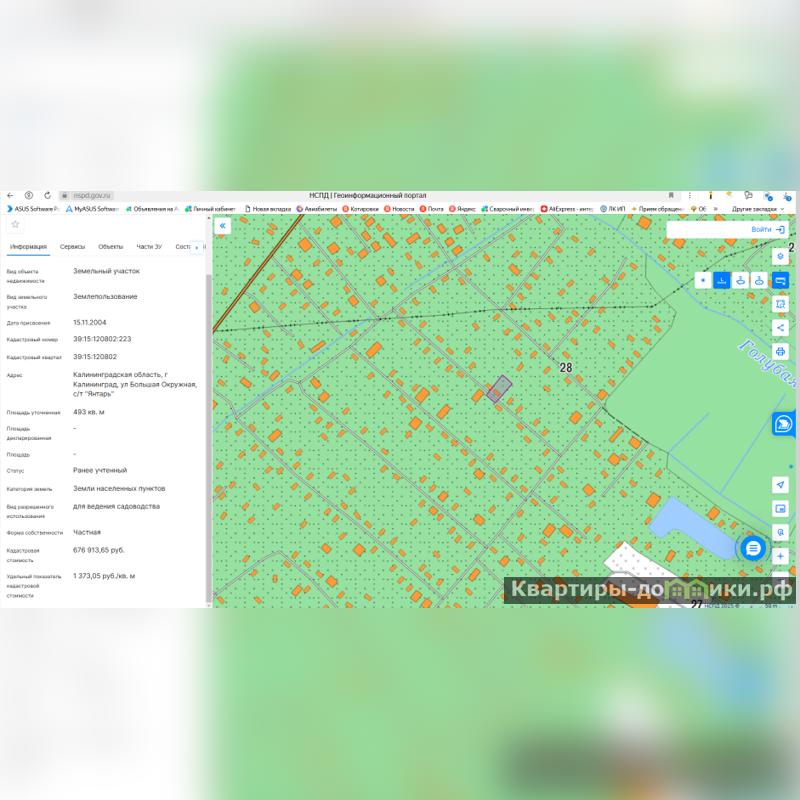800x800 pixels.
Task: Toggle the point measurement tool
Action: 702,280
